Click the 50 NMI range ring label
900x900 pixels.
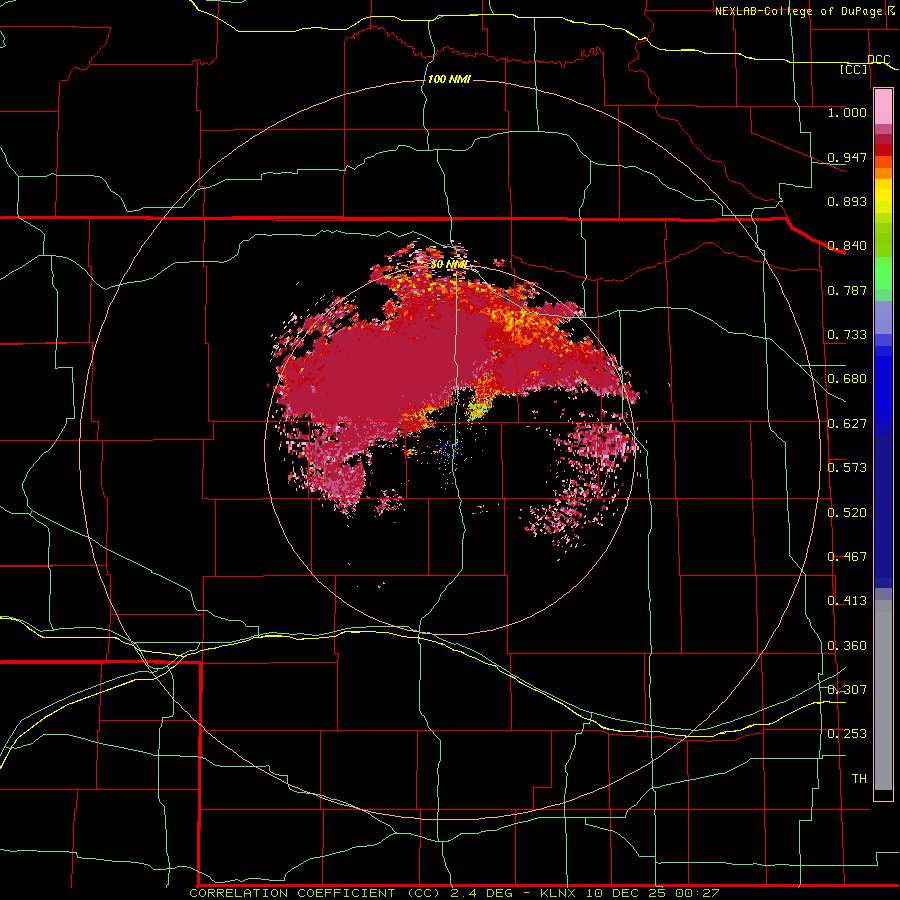coord(450,265)
